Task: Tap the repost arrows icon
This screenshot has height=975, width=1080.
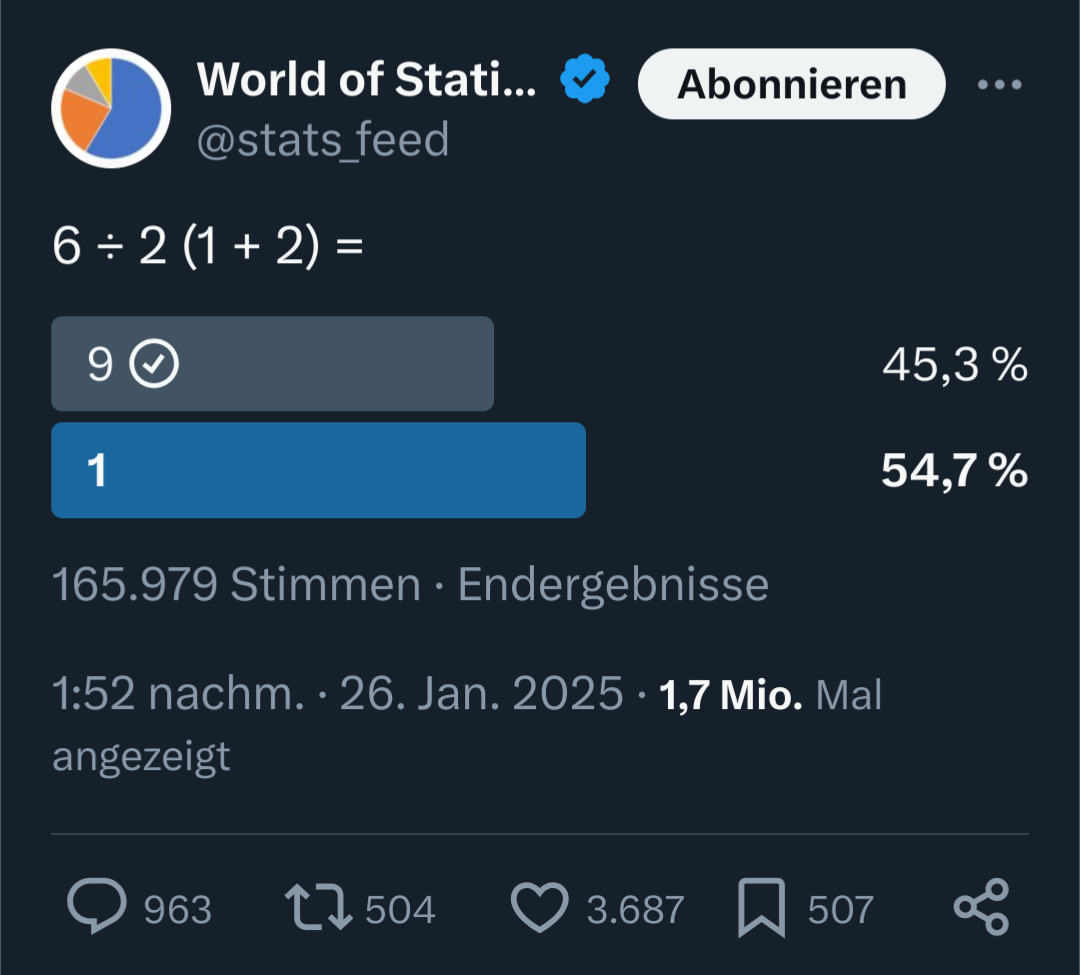Action: [x=318, y=906]
